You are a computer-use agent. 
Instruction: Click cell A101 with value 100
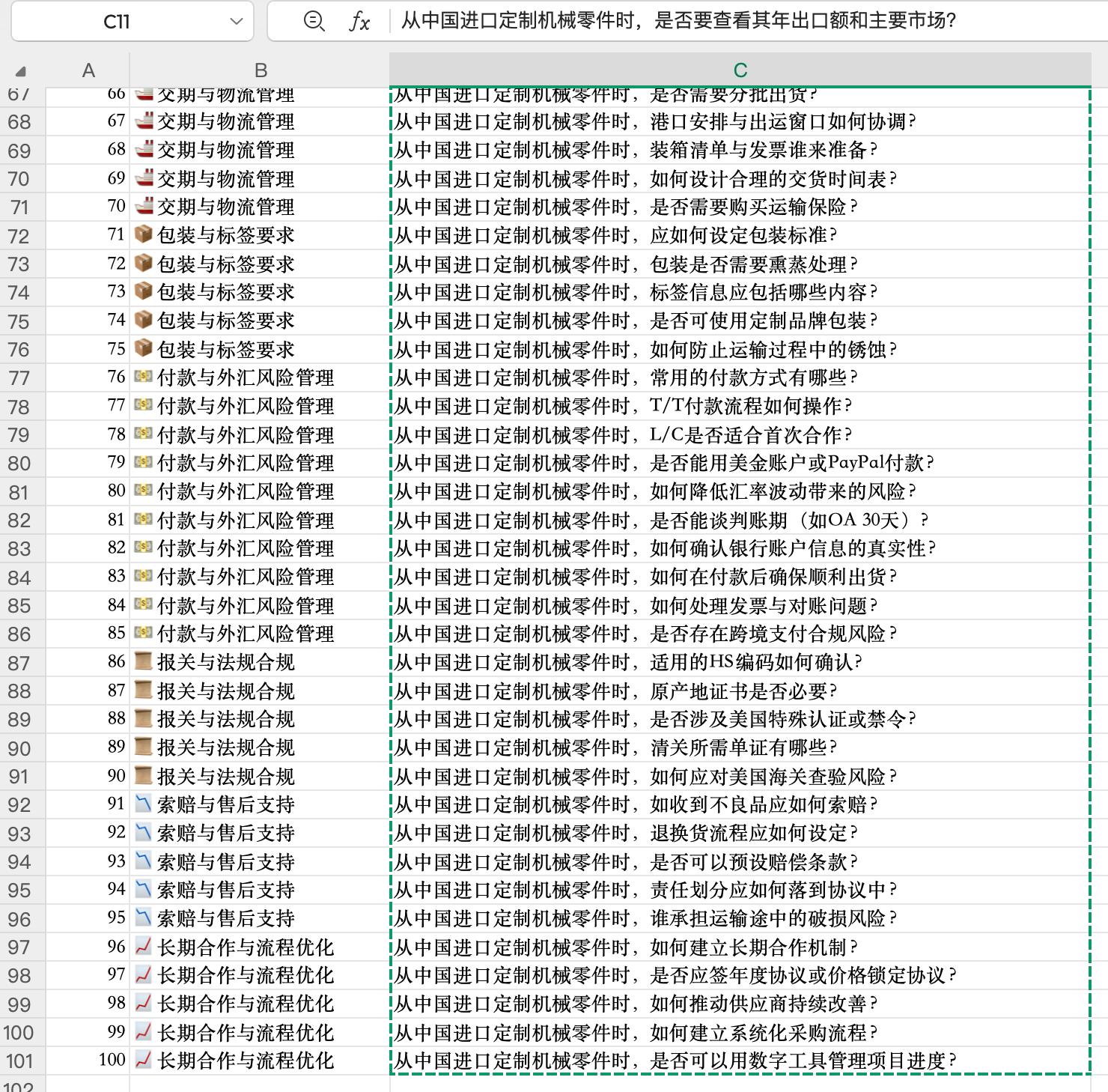point(88,1061)
